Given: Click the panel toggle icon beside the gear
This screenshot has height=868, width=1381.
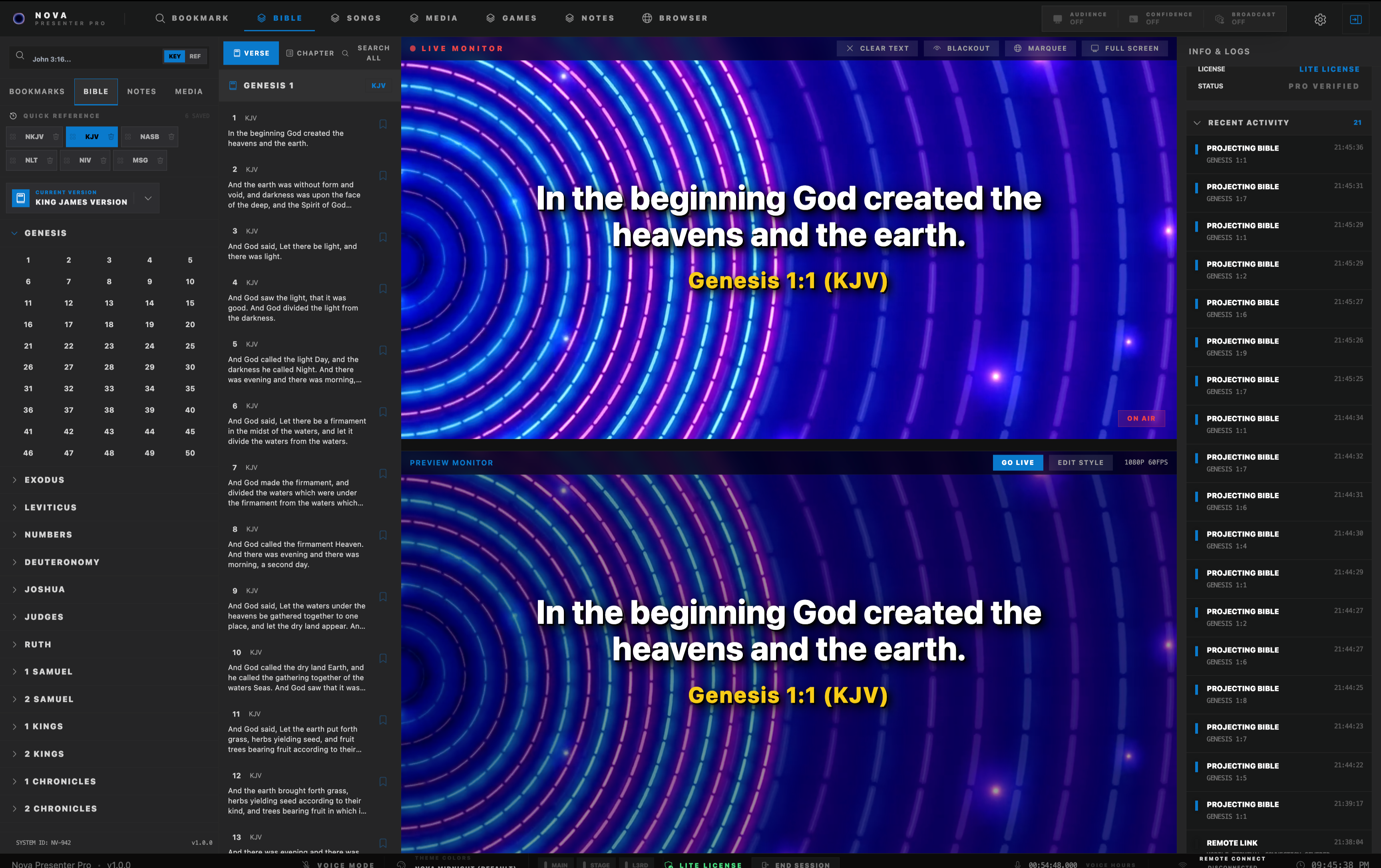Looking at the screenshot, I should point(1356,20).
